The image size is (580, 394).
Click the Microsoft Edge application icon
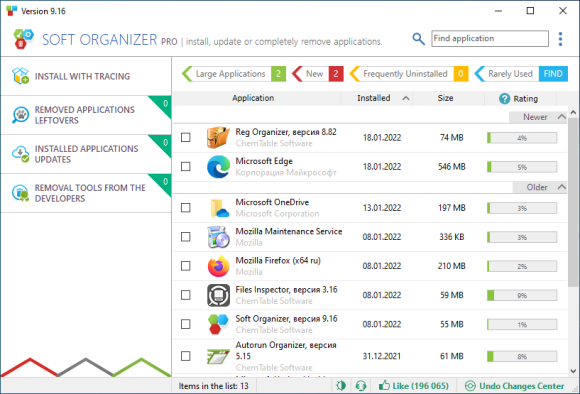coord(218,166)
